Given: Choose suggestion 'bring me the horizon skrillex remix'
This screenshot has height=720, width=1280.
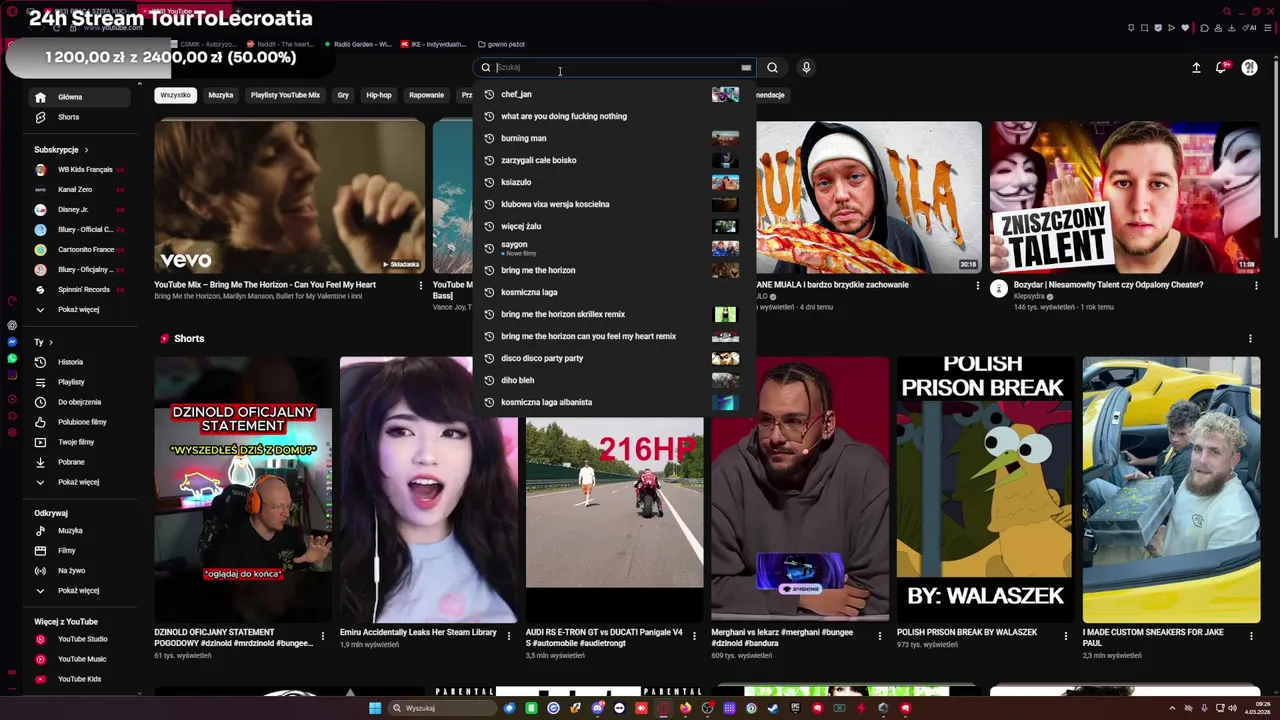Looking at the screenshot, I should 614,314.
